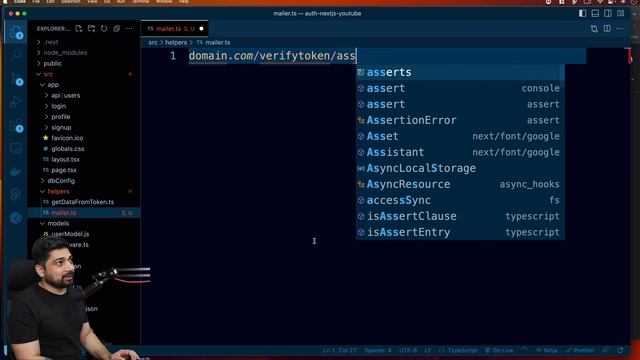Expand the .next folder
Screen dimensions: 640x360
point(84,42)
